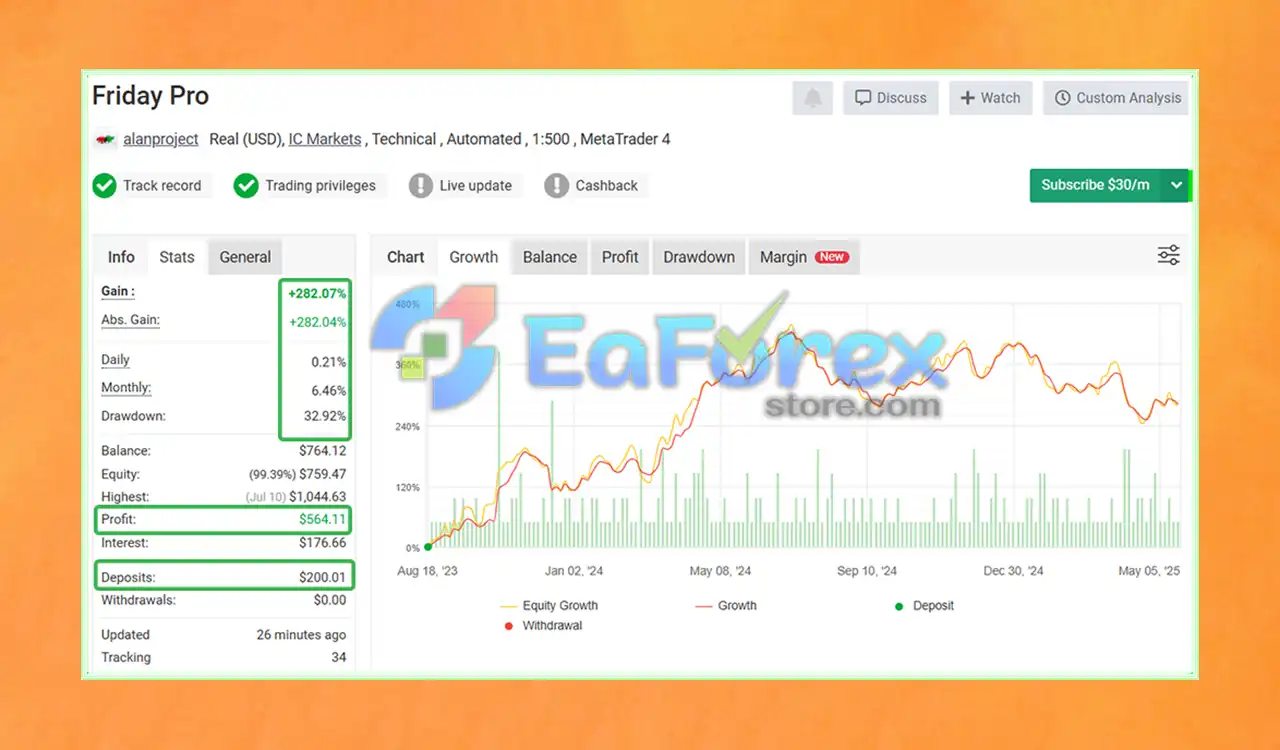Select the Growth chart tab
1280x750 pixels.
point(474,257)
